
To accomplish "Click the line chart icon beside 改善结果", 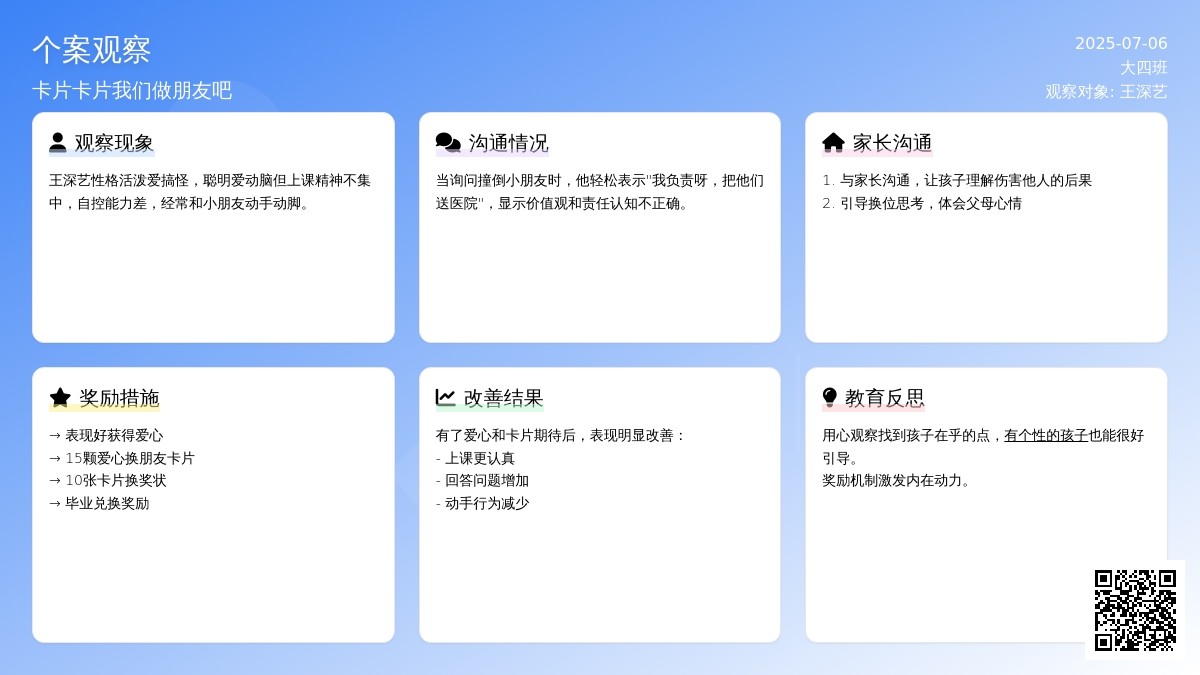I will click(446, 398).
